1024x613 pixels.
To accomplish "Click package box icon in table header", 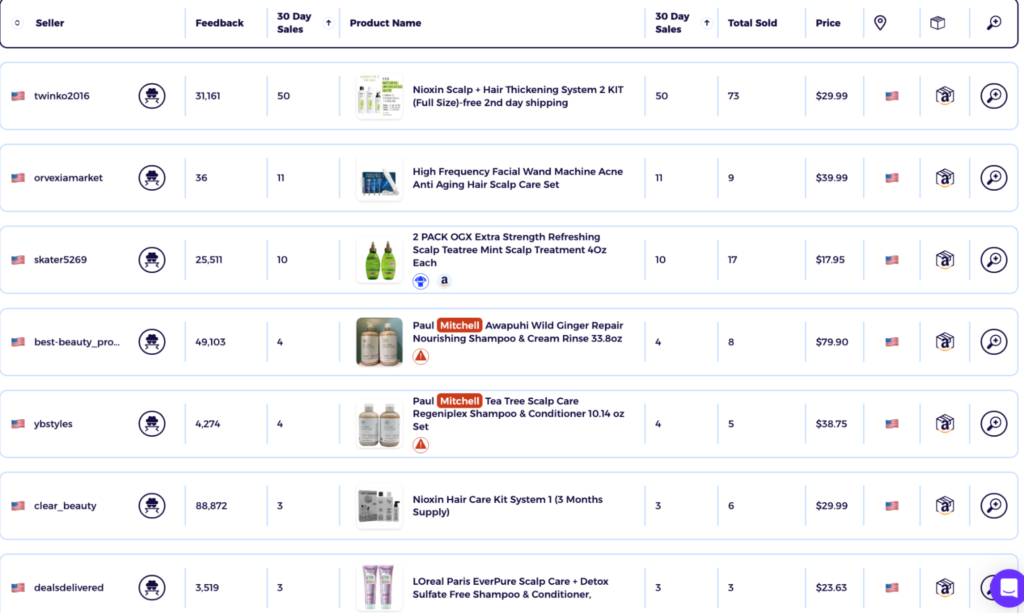I will point(938,23).
